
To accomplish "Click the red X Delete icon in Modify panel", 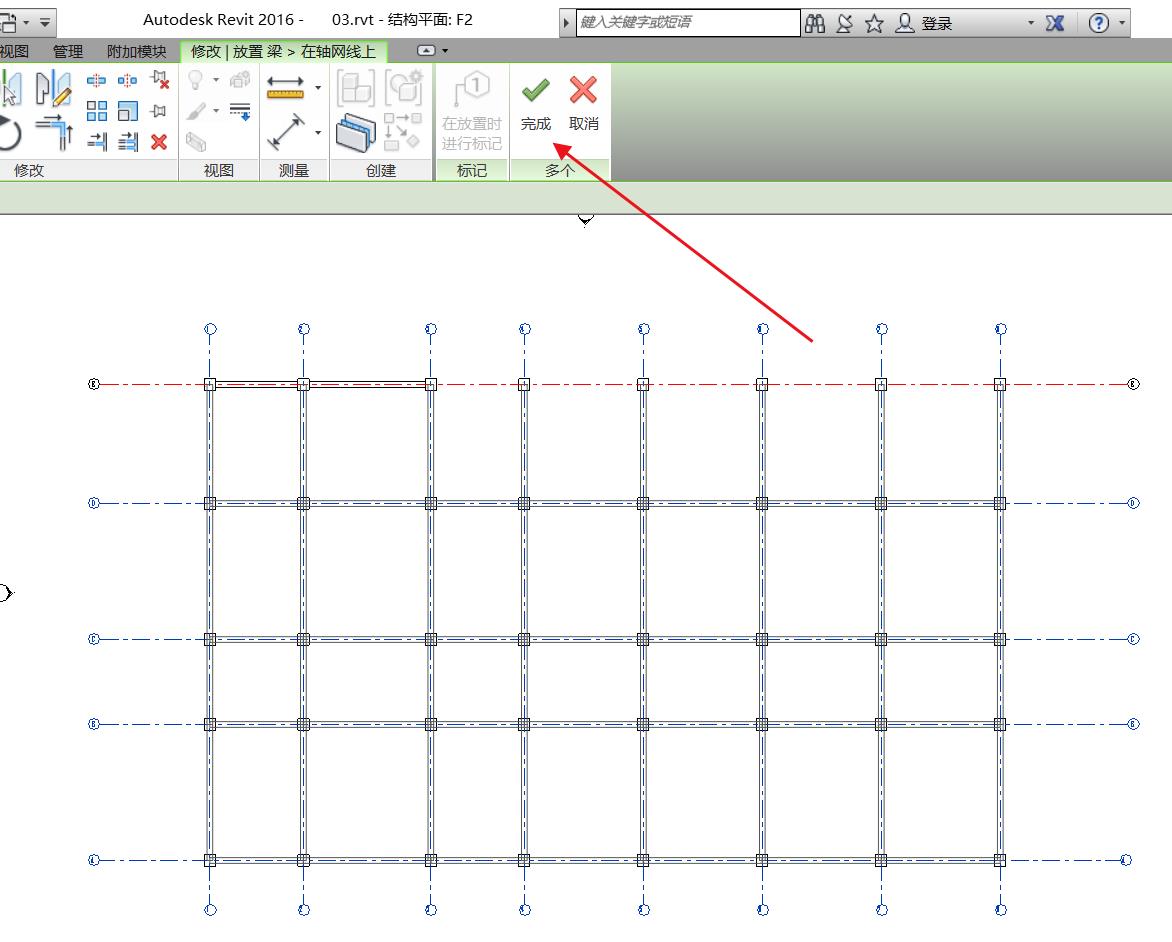I will pyautogui.click(x=158, y=142).
